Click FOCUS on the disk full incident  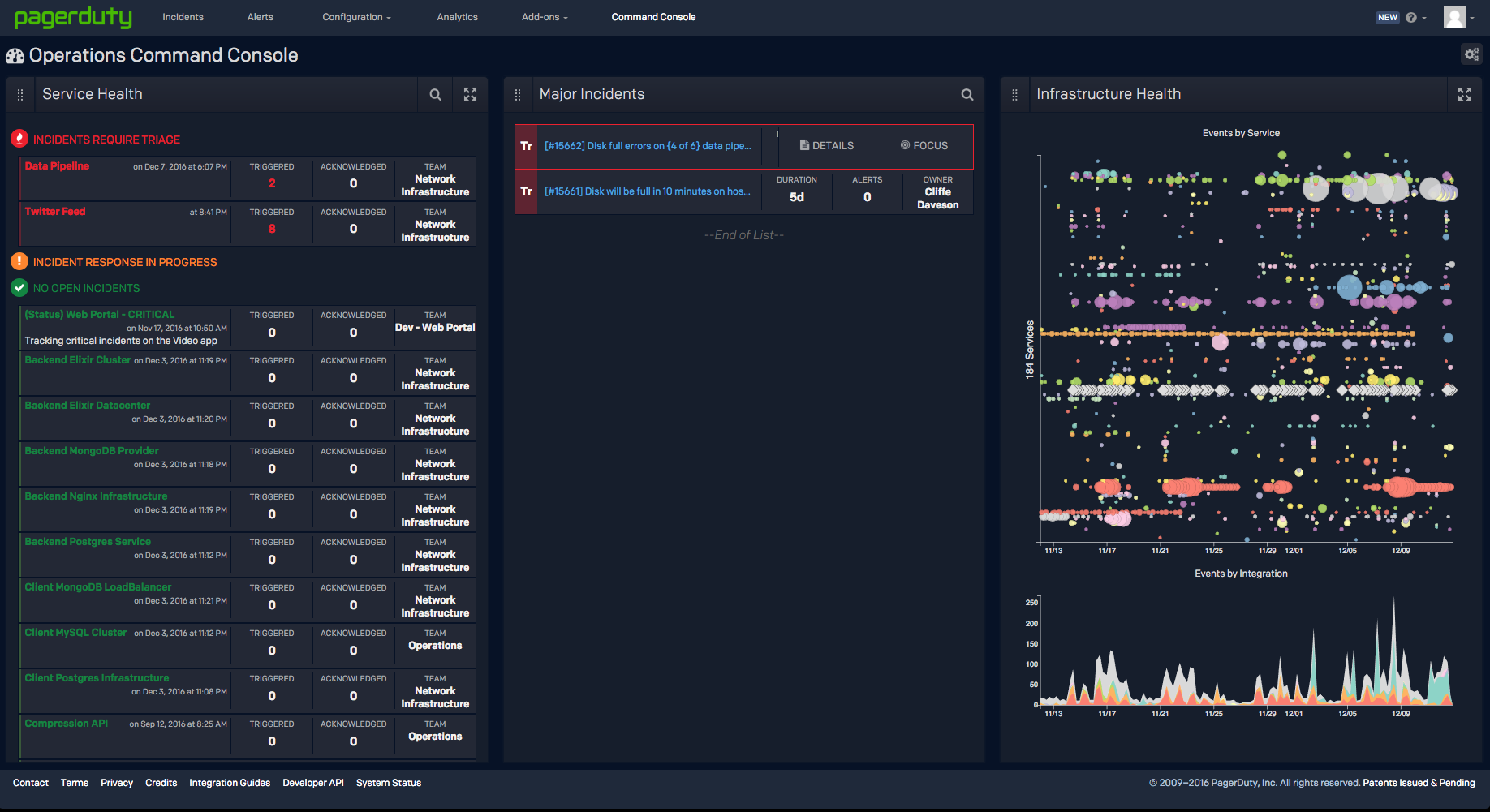click(x=924, y=145)
